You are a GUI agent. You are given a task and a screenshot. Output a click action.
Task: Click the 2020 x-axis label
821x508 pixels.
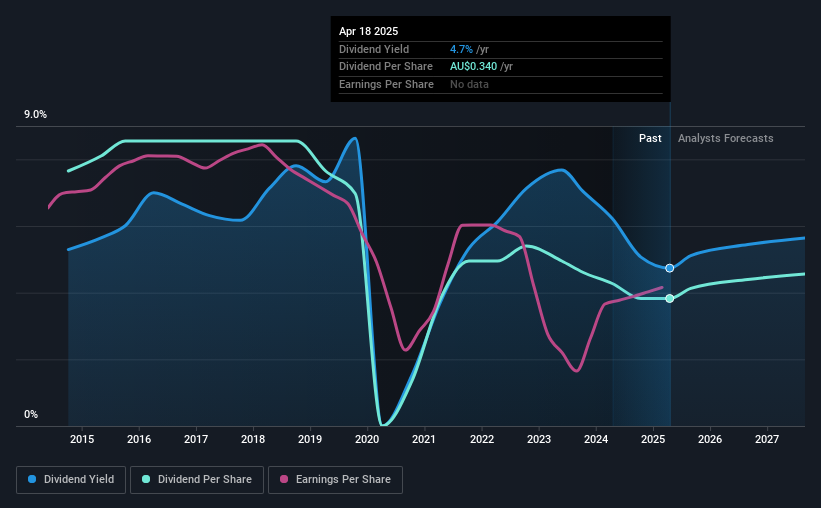point(367,439)
